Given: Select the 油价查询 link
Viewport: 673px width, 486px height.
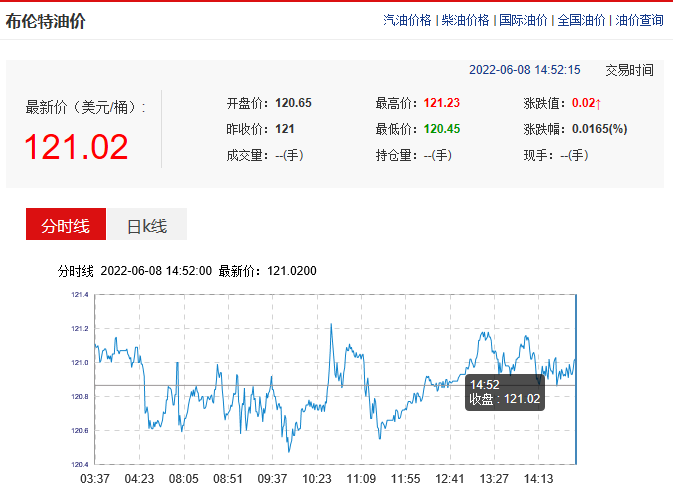Looking at the screenshot, I should point(639,20).
